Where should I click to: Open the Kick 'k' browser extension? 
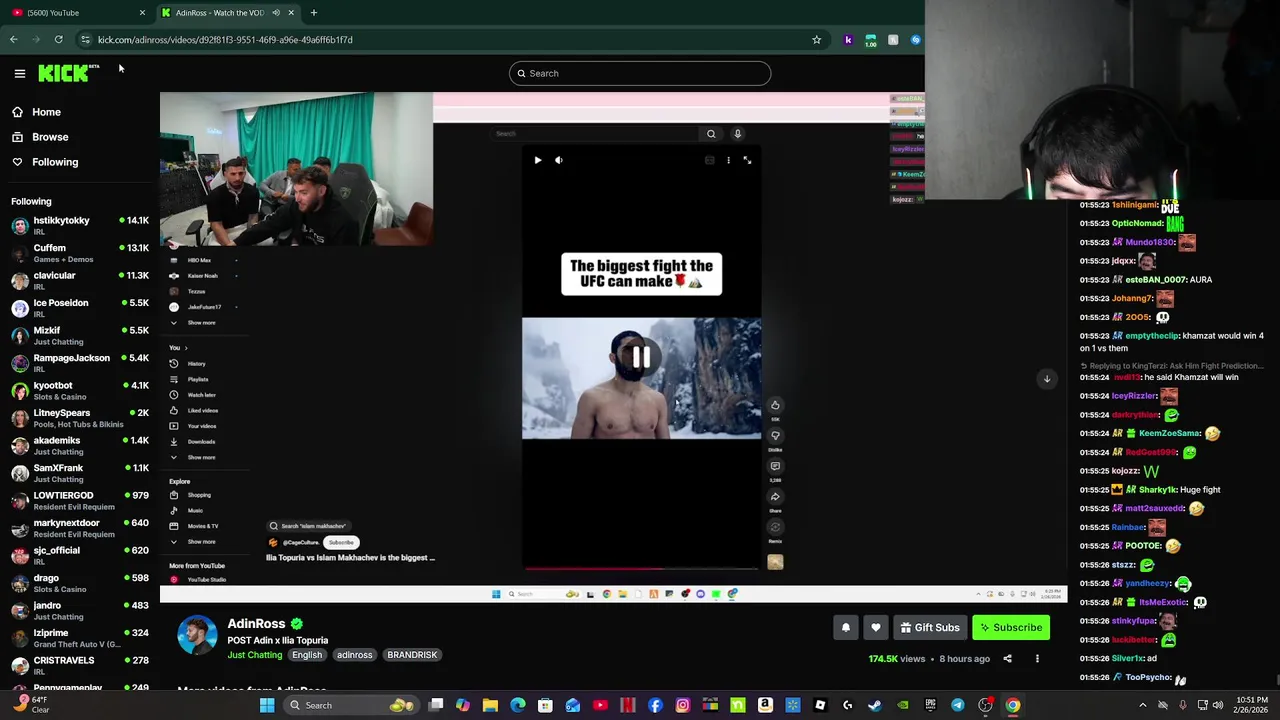pos(848,40)
